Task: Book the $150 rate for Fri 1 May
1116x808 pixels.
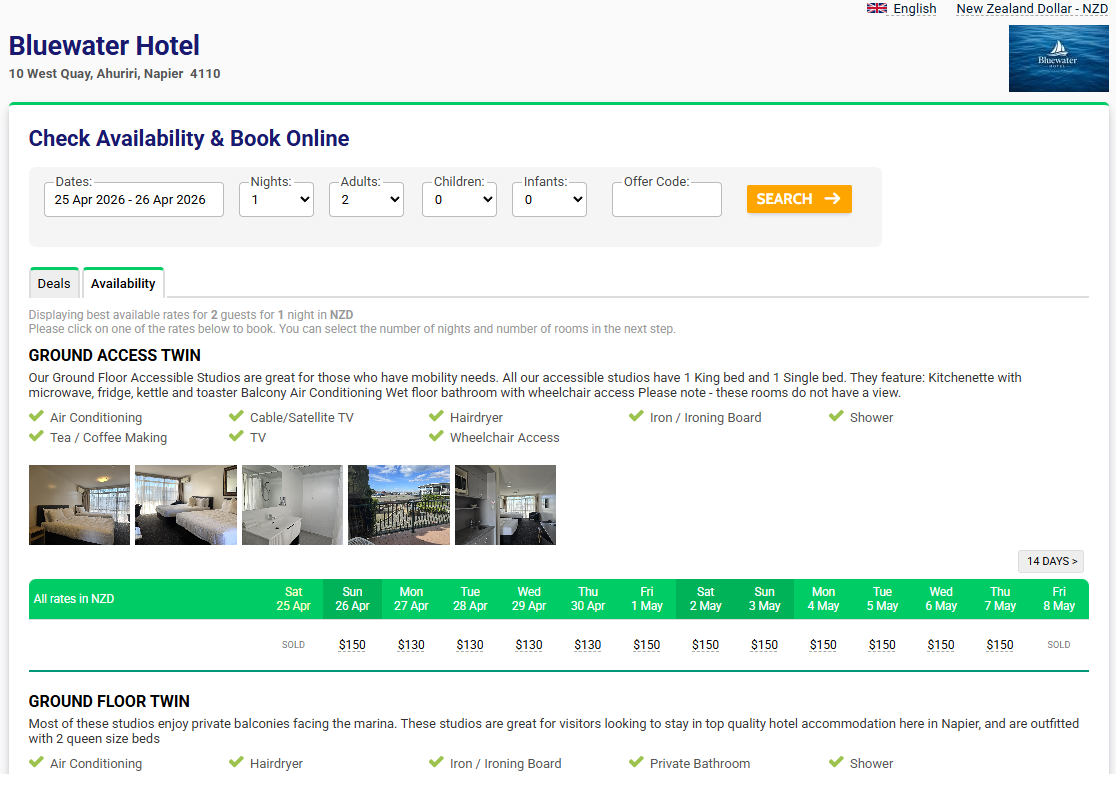Action: (x=647, y=645)
